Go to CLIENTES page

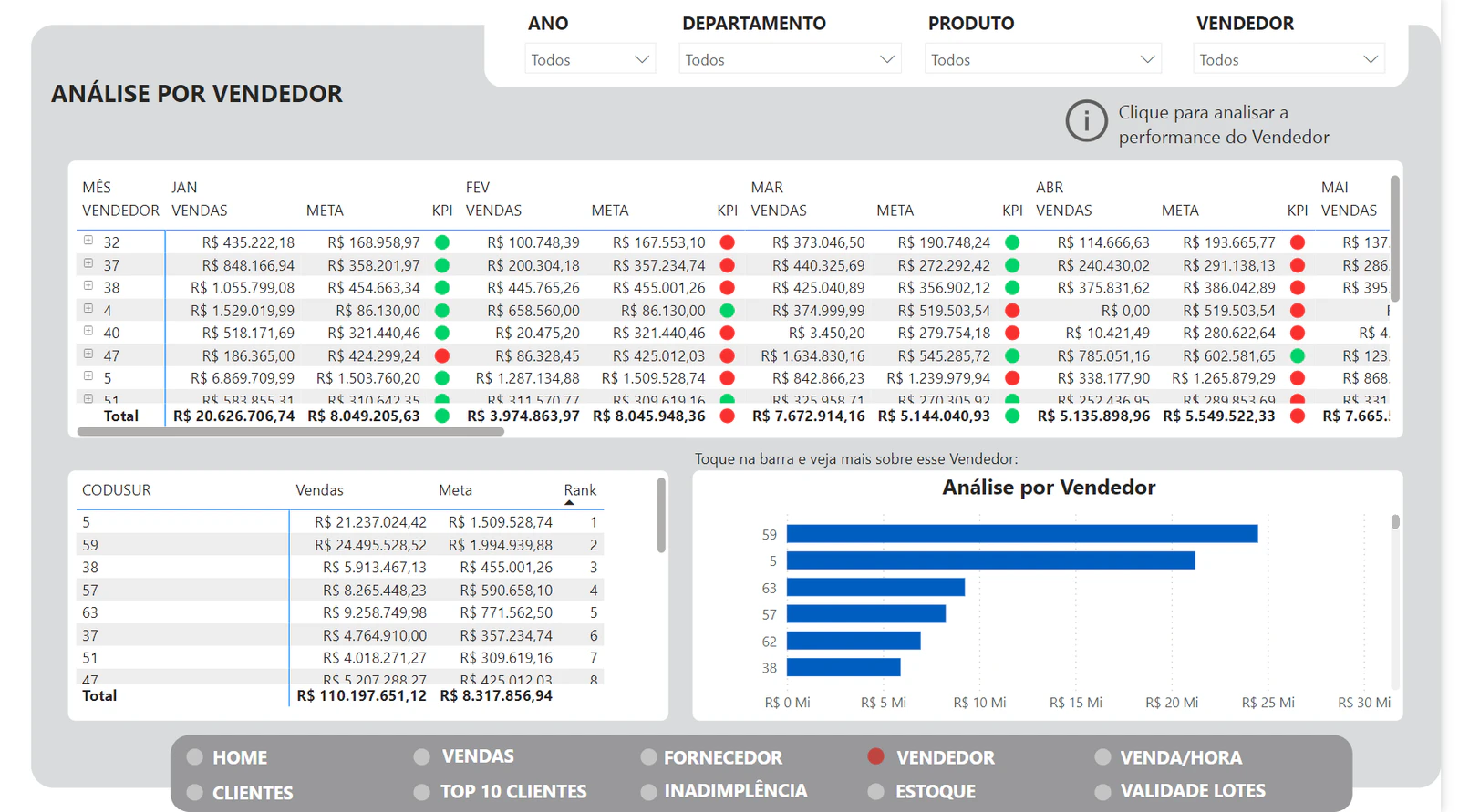pyautogui.click(x=253, y=793)
